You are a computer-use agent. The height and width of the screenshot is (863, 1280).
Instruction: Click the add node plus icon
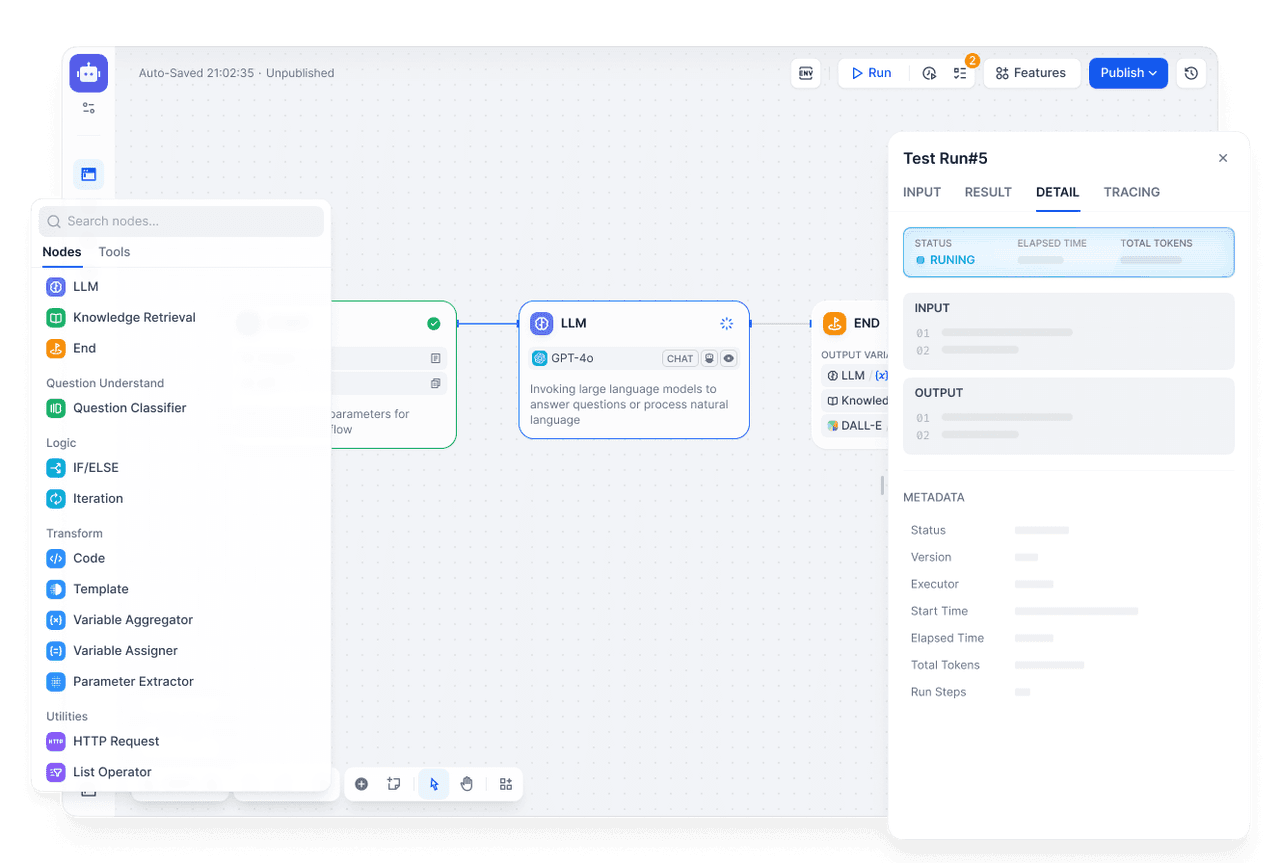pos(362,784)
